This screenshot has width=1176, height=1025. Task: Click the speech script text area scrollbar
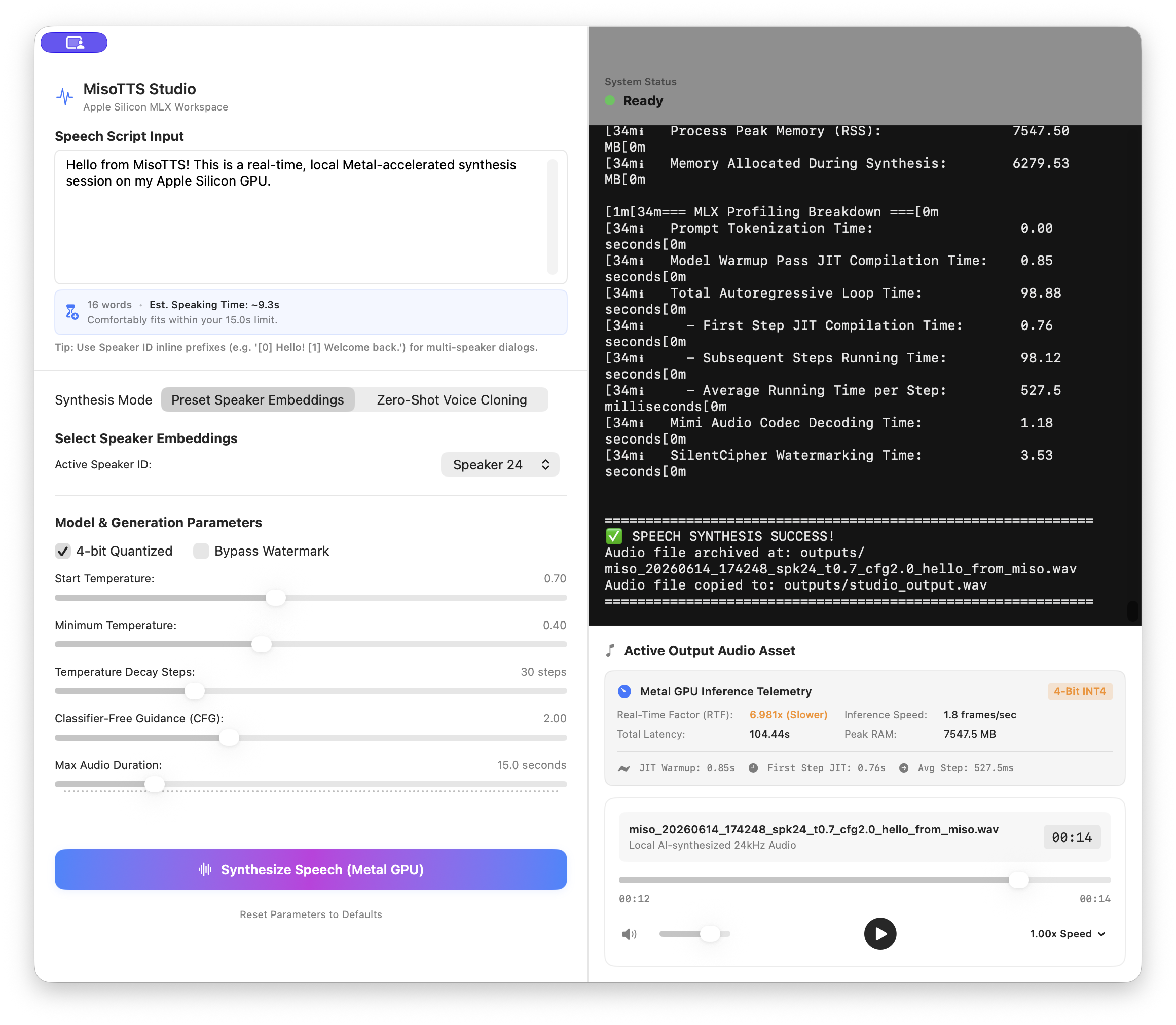click(x=552, y=216)
